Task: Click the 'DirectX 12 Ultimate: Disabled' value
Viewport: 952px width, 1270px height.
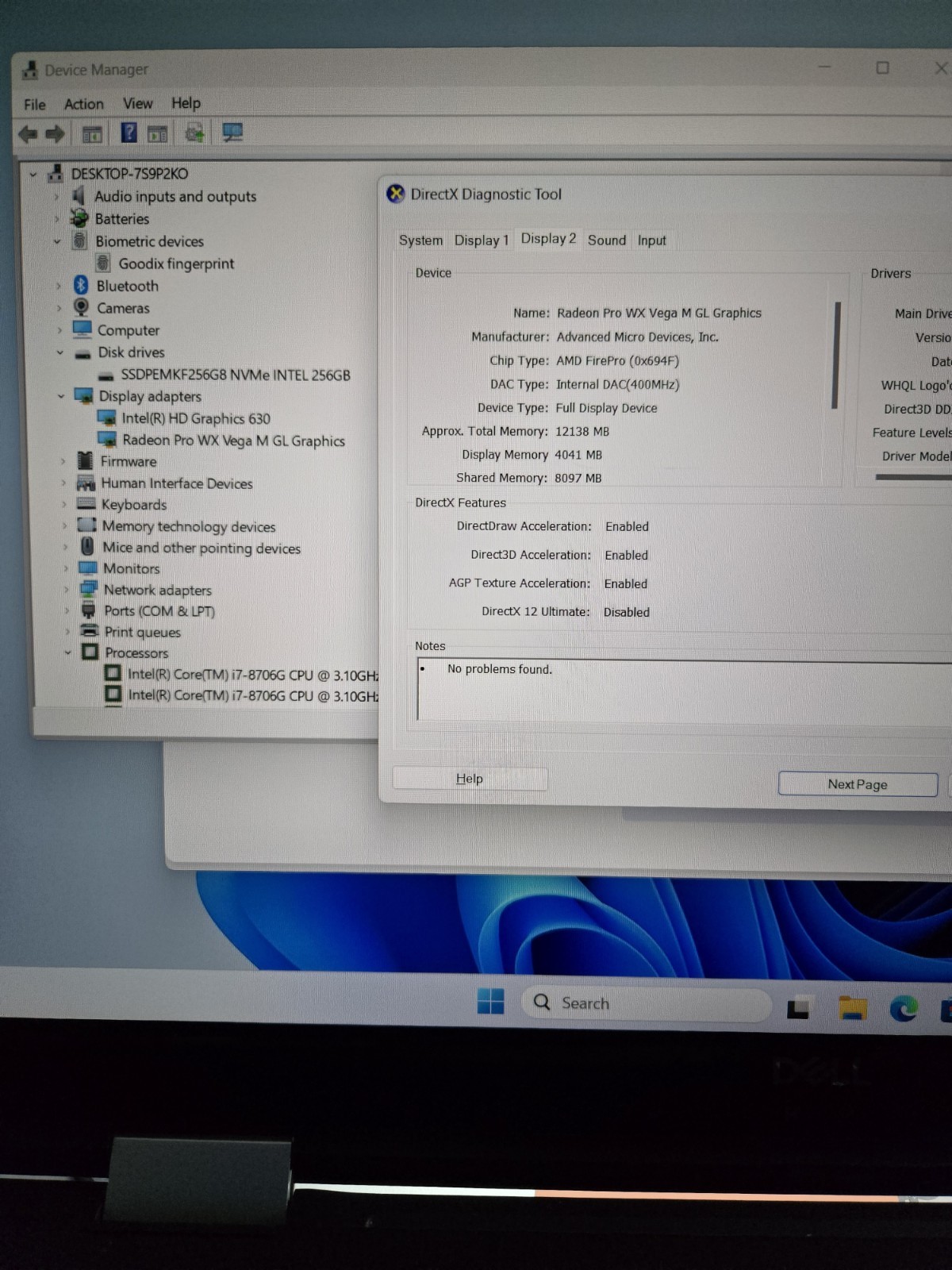Action: point(627,612)
